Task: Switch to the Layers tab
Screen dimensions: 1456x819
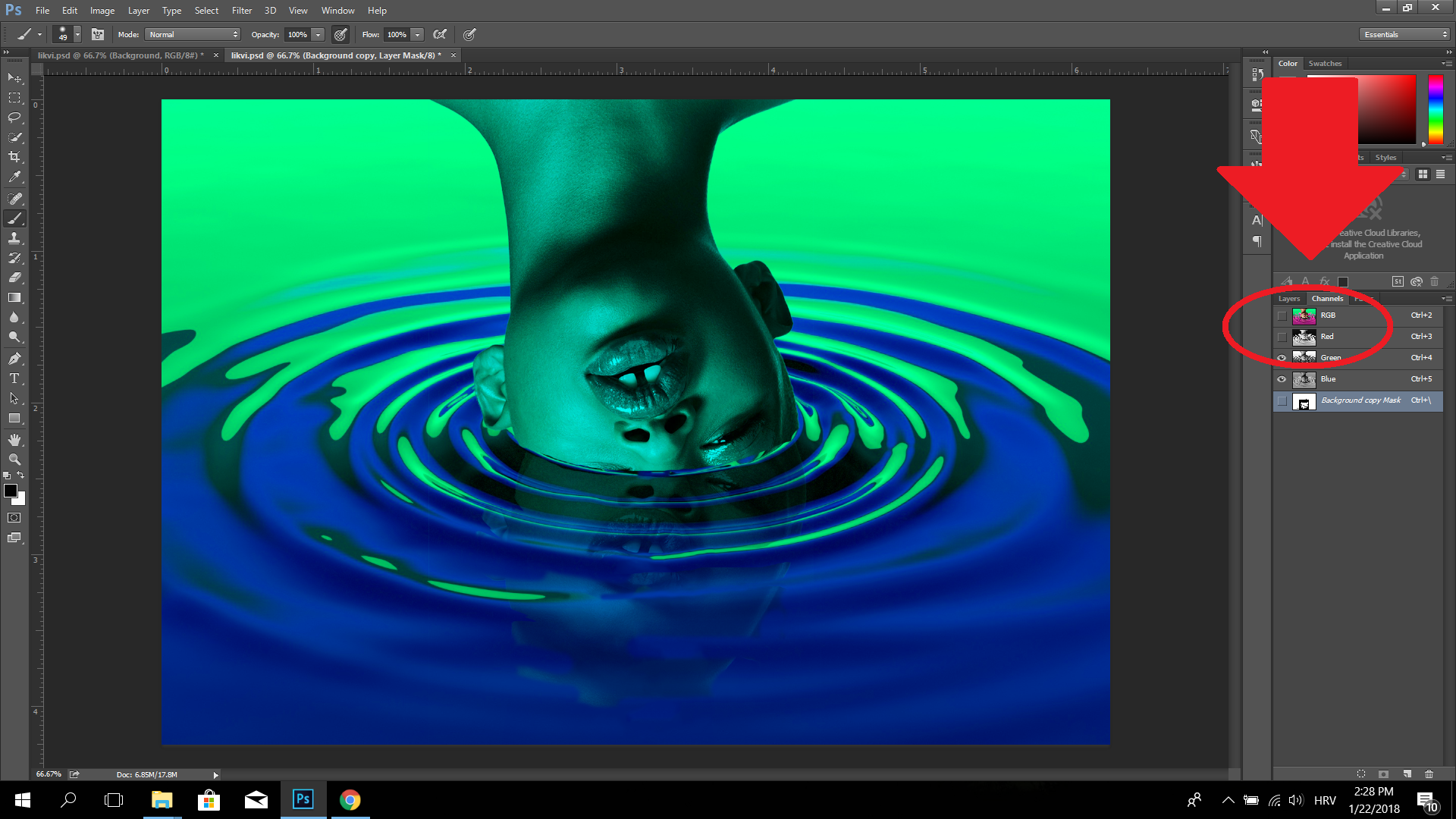Action: [x=1288, y=299]
